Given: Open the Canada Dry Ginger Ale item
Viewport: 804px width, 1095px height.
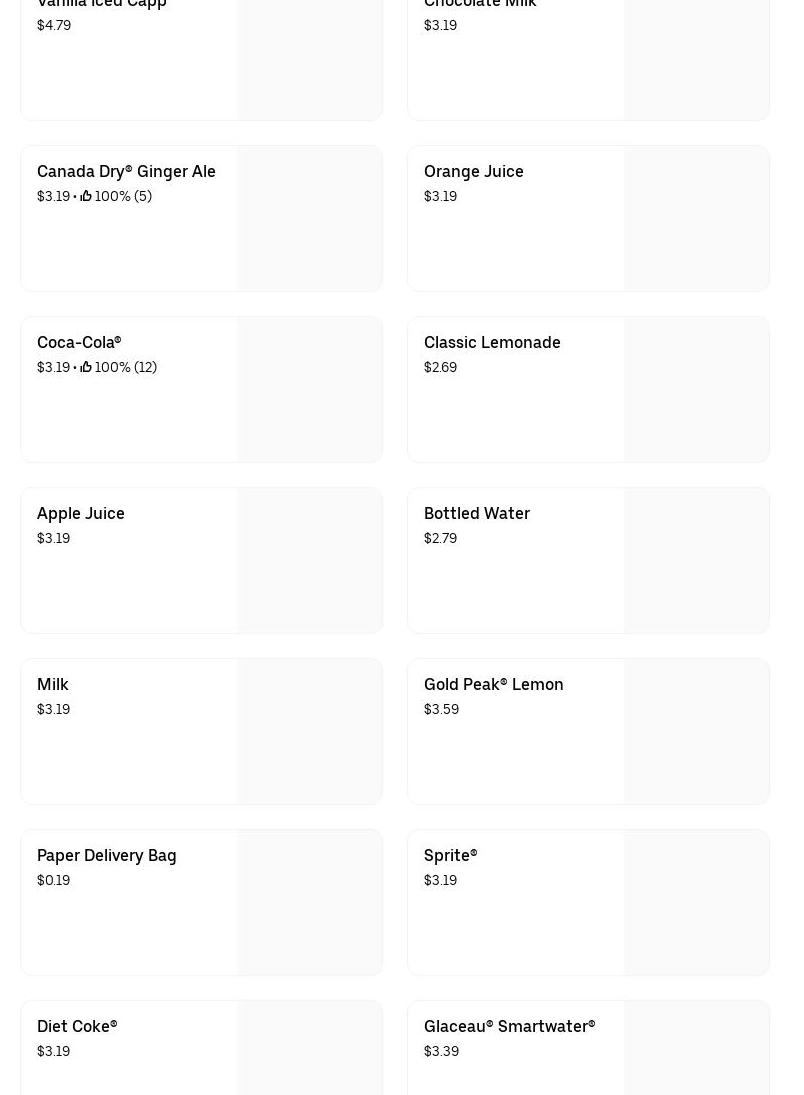Looking at the screenshot, I should pos(126,171).
